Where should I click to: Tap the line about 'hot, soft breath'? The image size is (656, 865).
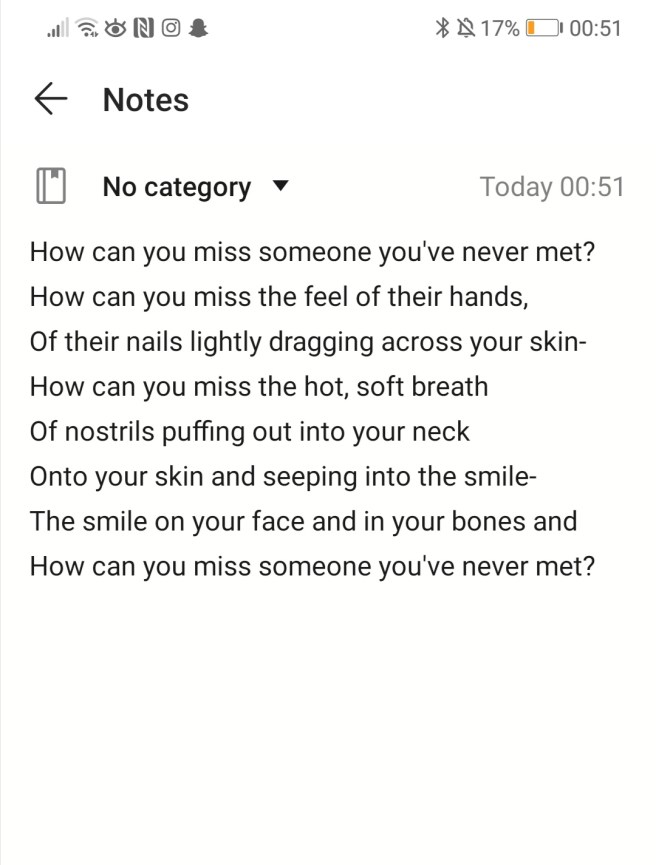point(258,386)
